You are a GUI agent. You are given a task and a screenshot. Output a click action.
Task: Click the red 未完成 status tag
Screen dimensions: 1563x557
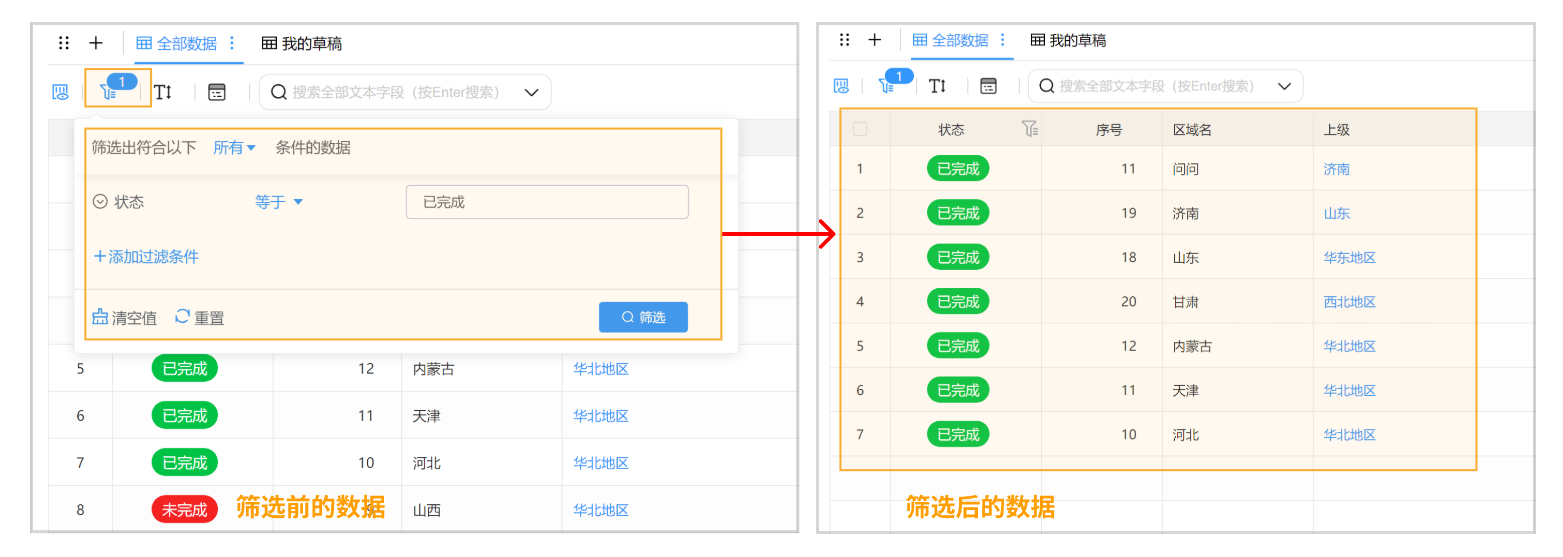point(184,509)
